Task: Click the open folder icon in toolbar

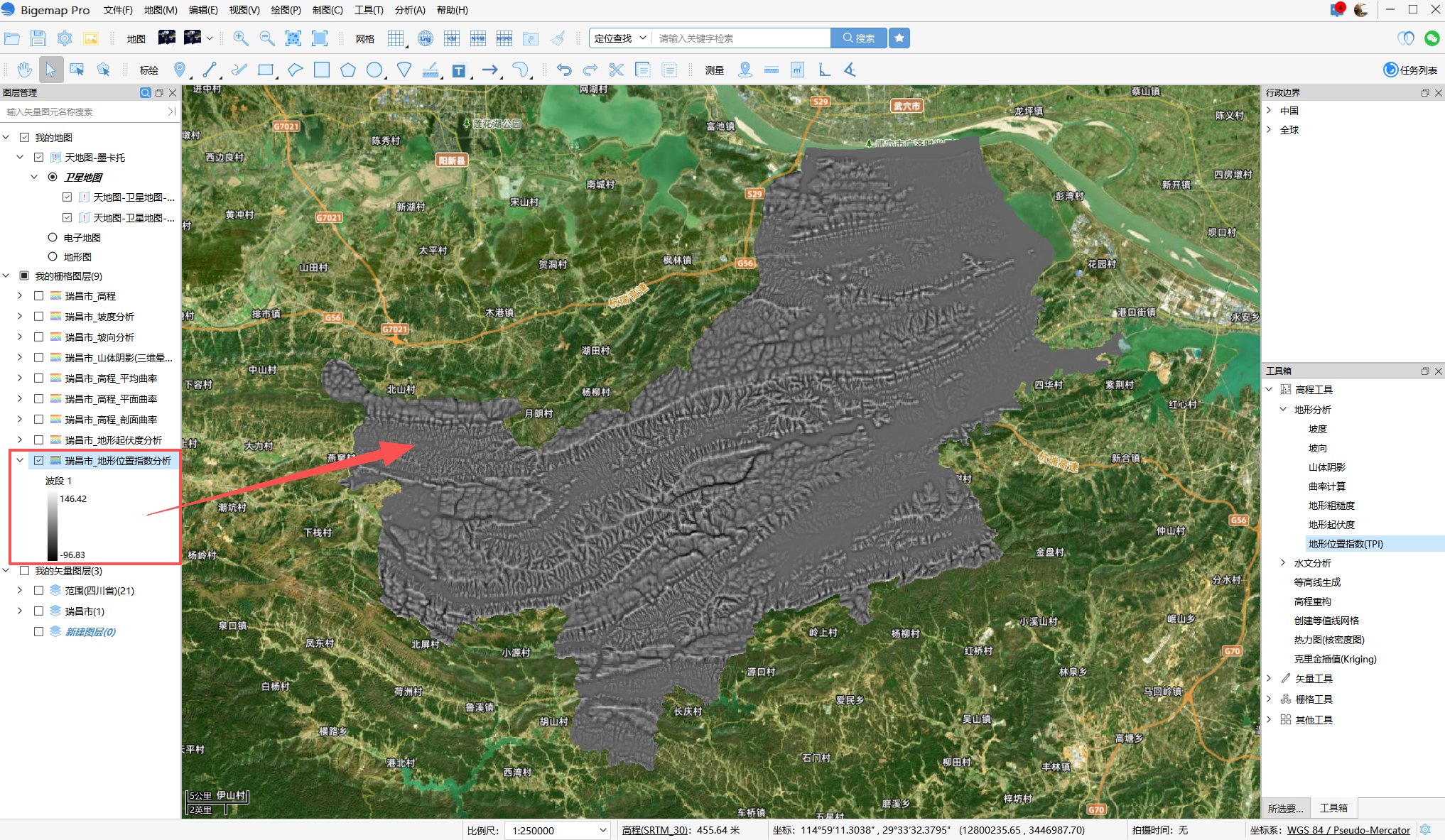Action: [x=12, y=38]
